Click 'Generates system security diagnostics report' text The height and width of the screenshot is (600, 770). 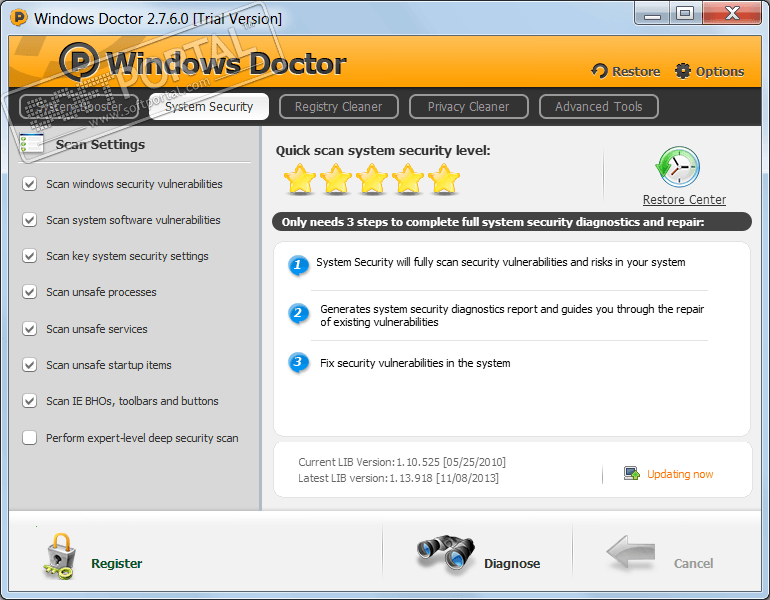coord(512,315)
